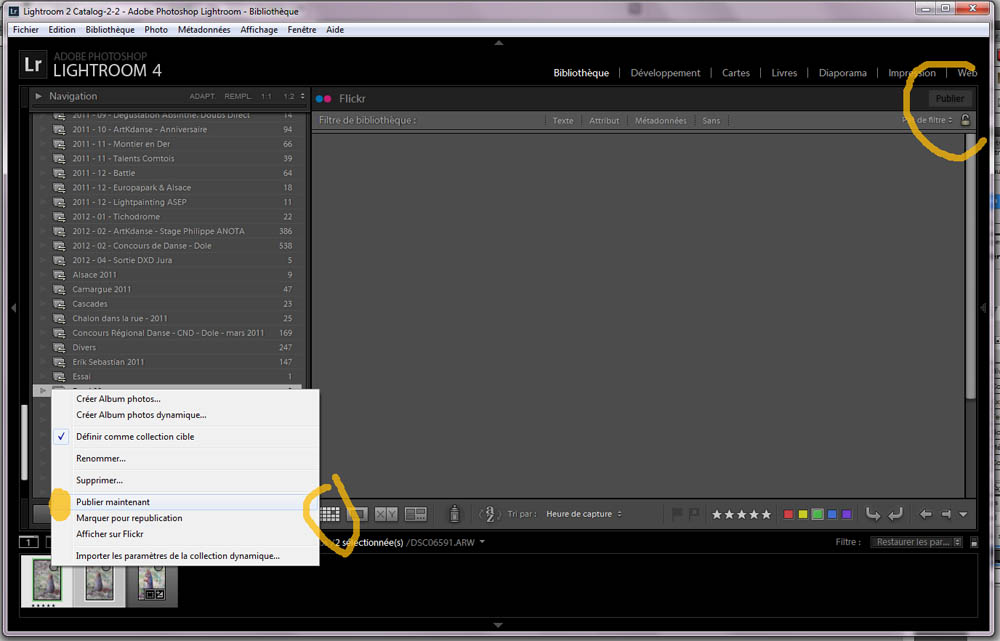Open the 'Restaurer les par...' filter dropdown
This screenshot has height=641, width=1000.
pyautogui.click(x=916, y=542)
